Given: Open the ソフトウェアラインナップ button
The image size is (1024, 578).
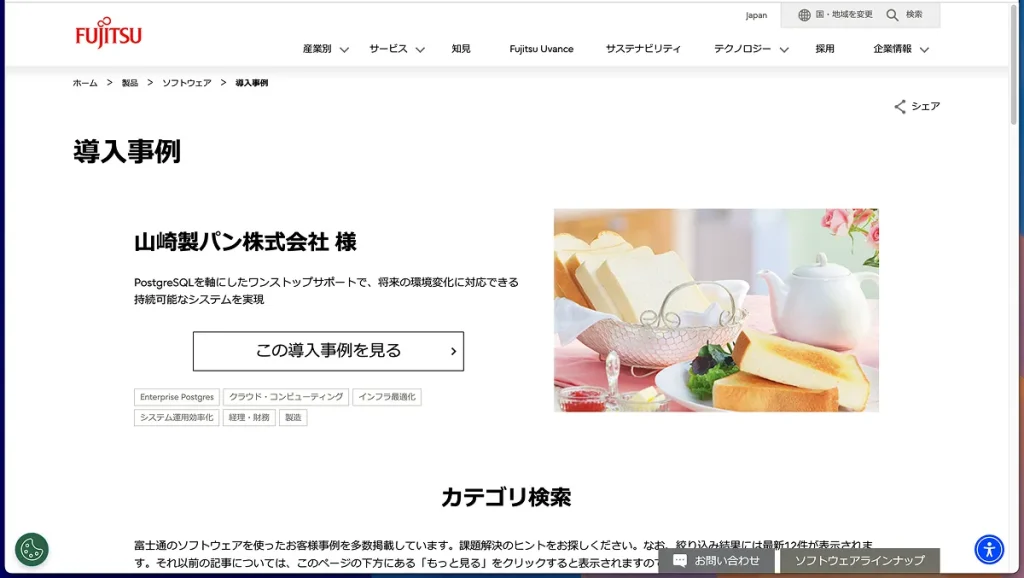Looking at the screenshot, I should (860, 560).
